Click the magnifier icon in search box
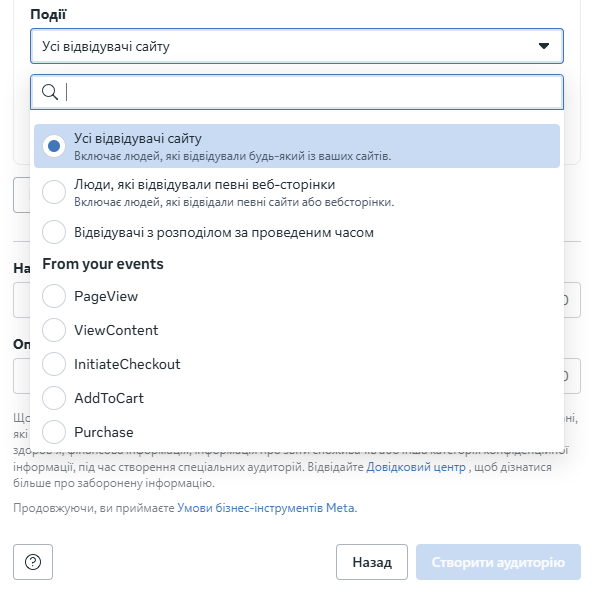 [x=50, y=92]
